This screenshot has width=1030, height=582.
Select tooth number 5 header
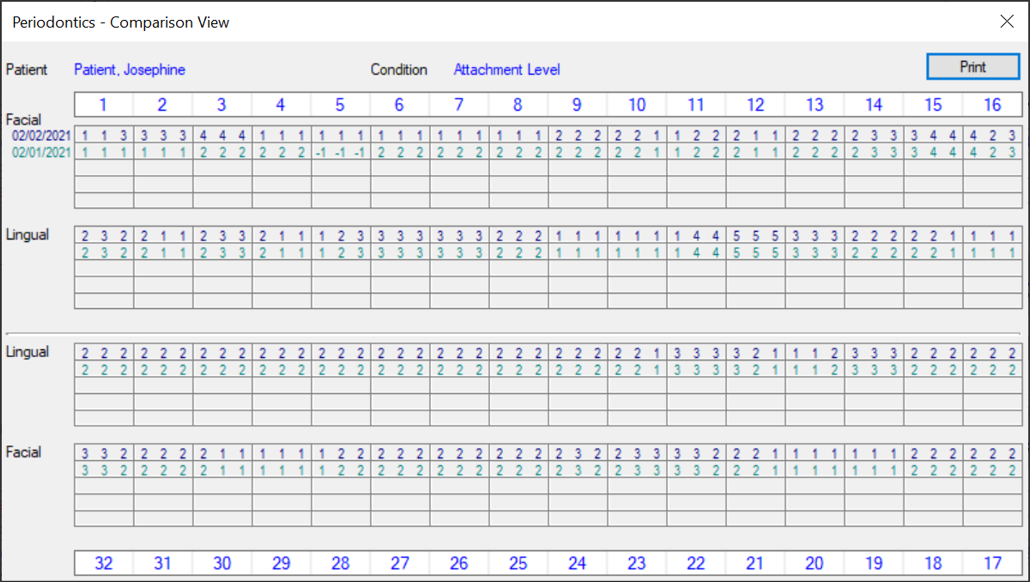pyautogui.click(x=340, y=105)
